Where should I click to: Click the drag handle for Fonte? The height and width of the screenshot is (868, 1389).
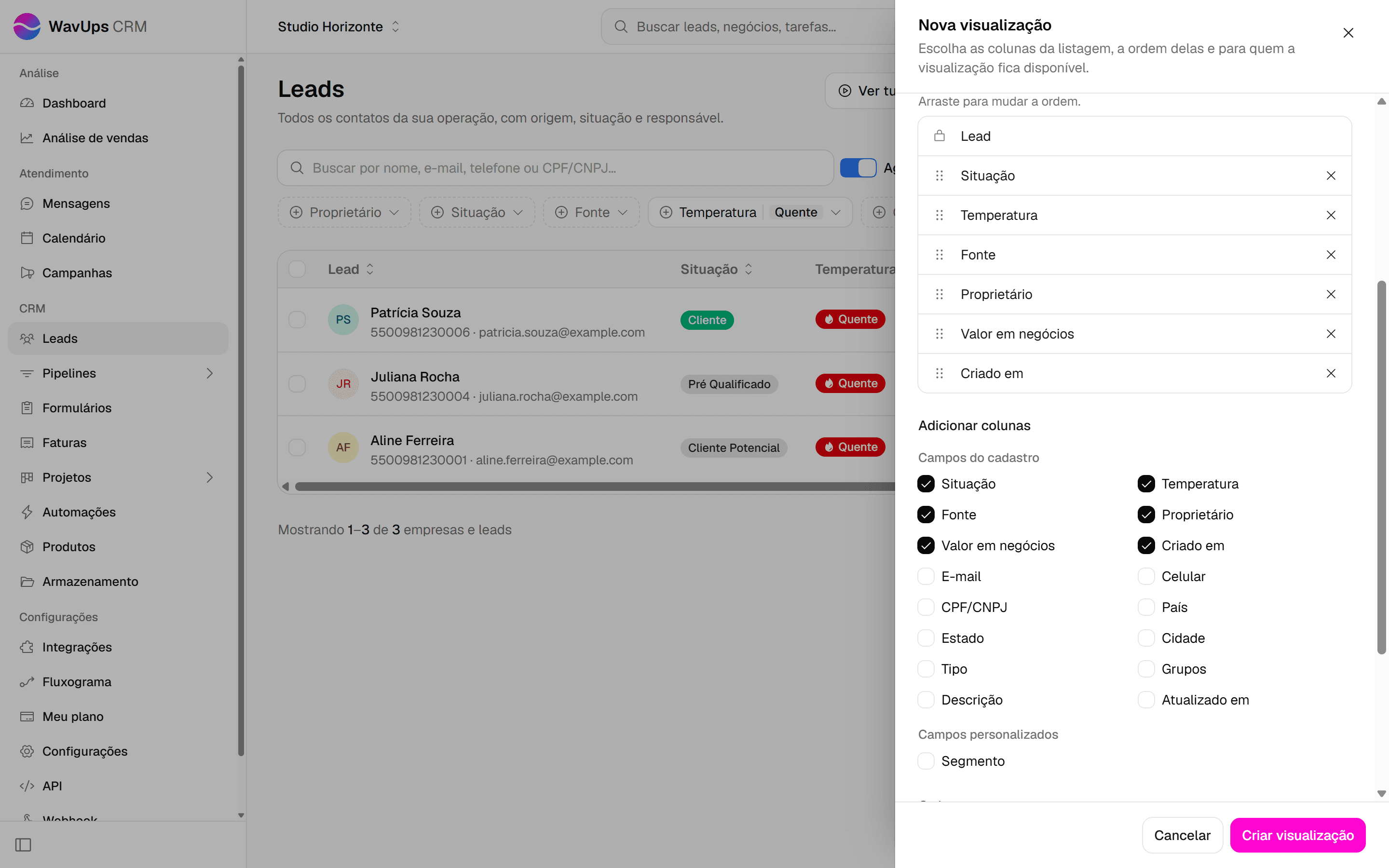point(939,255)
